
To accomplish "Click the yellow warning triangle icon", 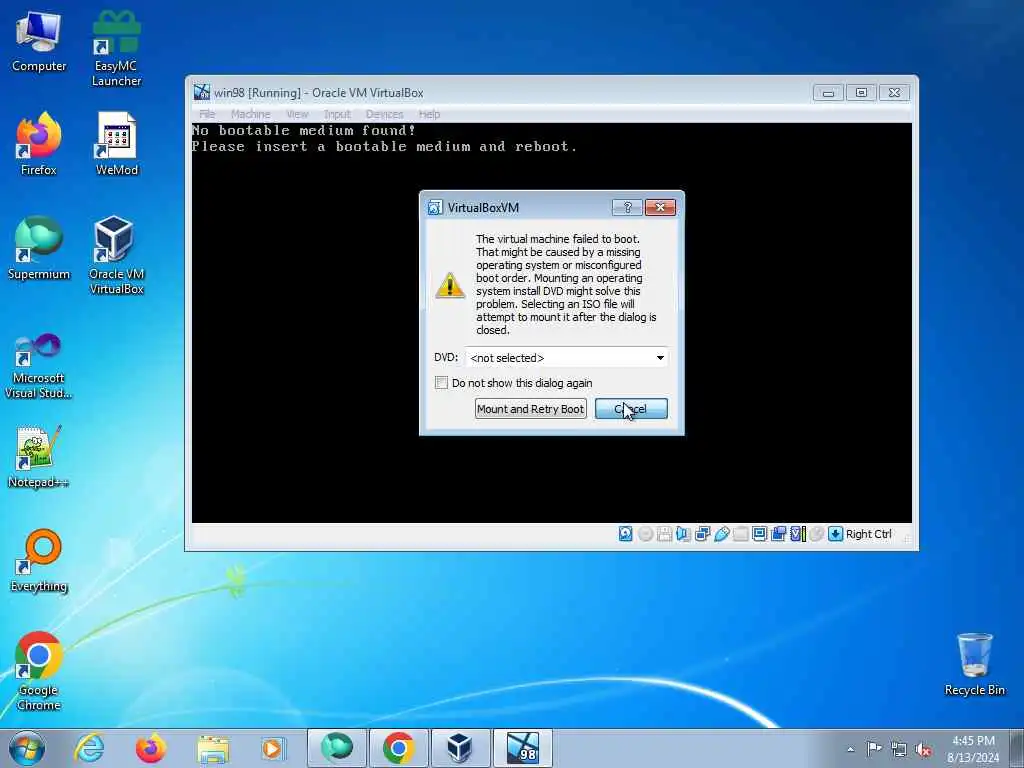I will tap(450, 285).
